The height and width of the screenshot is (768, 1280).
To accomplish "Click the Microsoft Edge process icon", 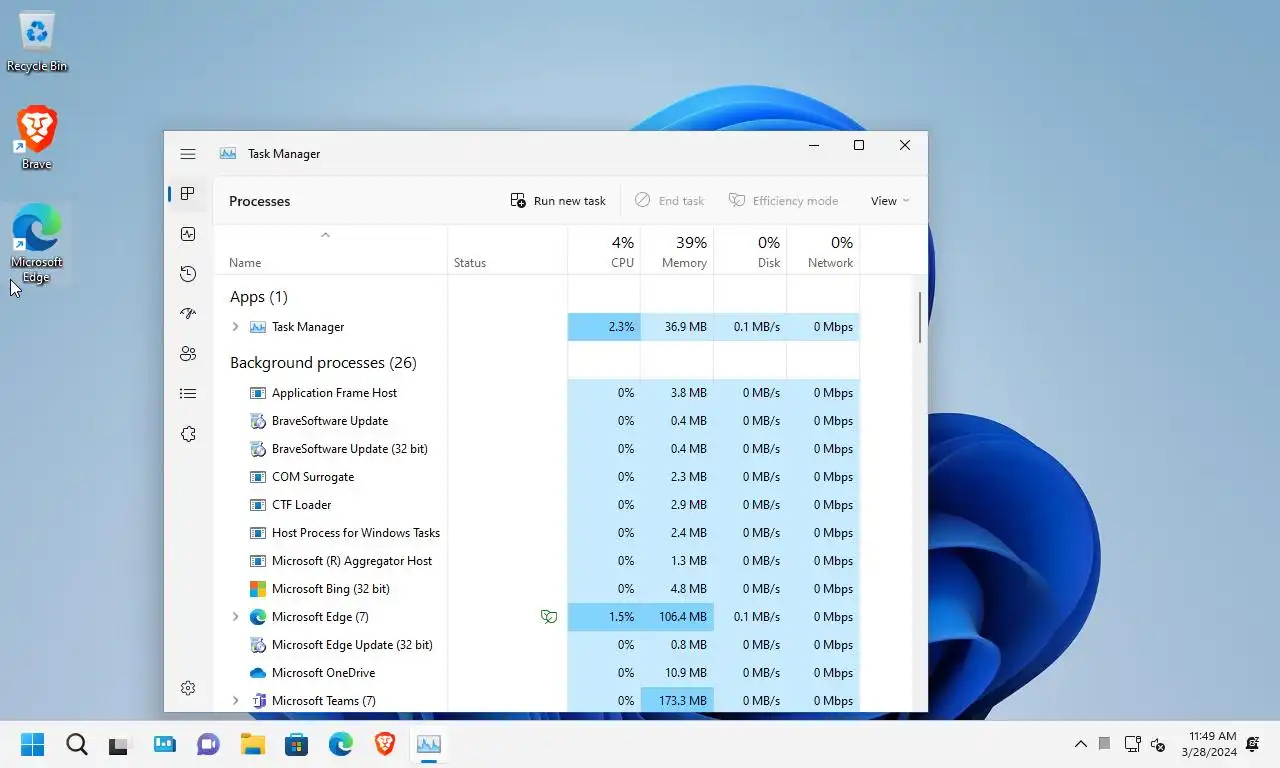I will pos(258,617).
